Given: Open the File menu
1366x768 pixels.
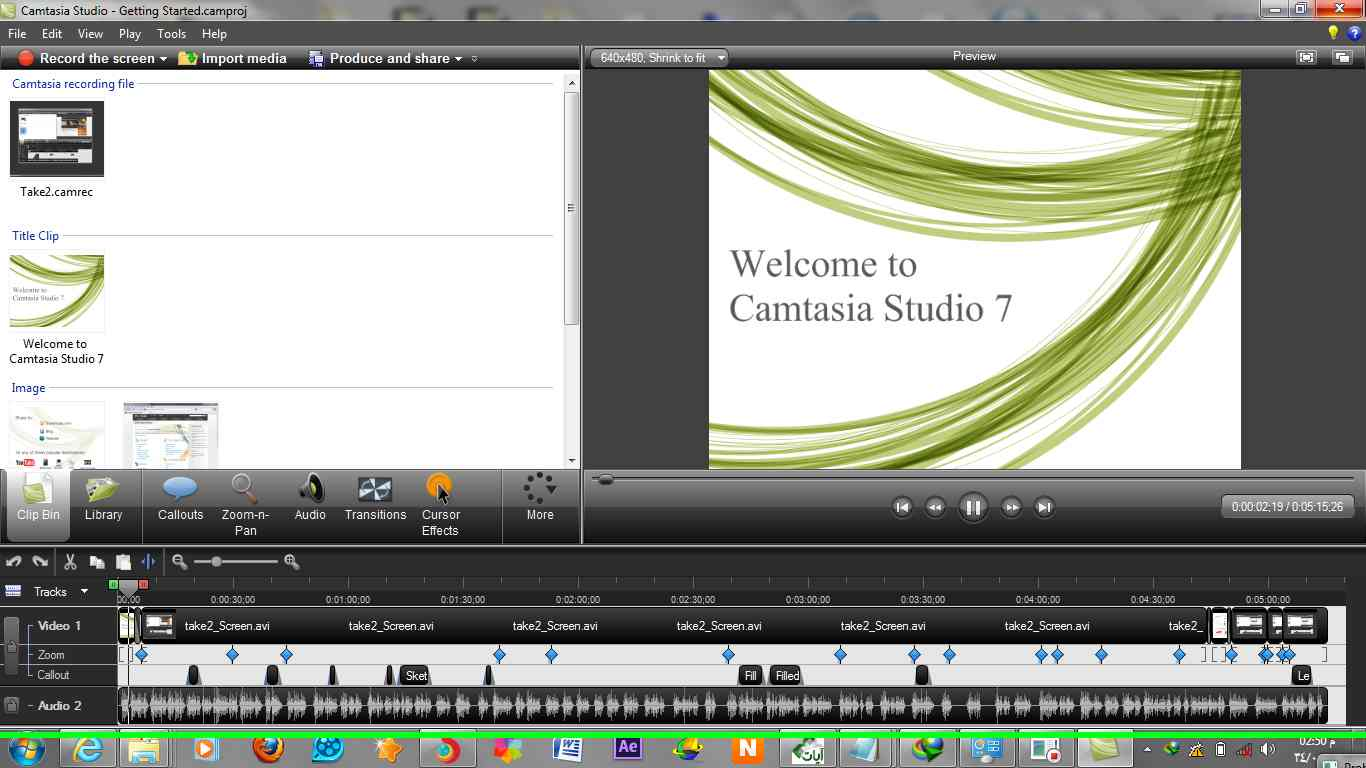Looking at the screenshot, I should point(17,33).
